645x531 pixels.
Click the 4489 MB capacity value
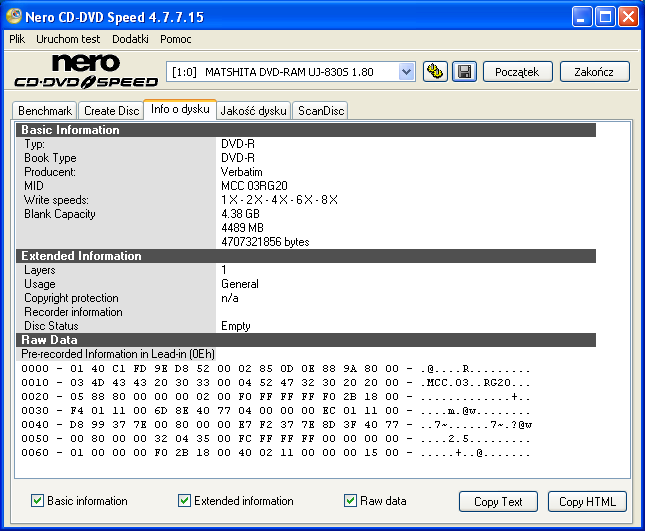point(242,228)
